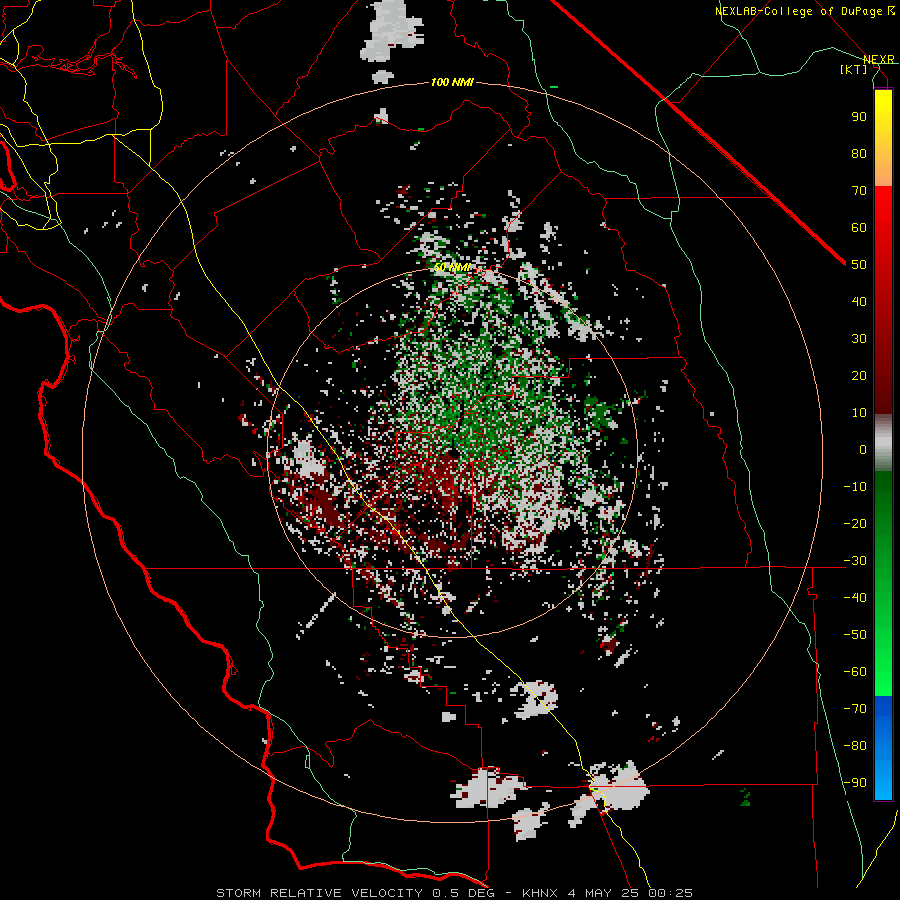Viewport: 900px width, 900px height.
Task: Select the 100 NMI range ring label
Action: [452, 83]
